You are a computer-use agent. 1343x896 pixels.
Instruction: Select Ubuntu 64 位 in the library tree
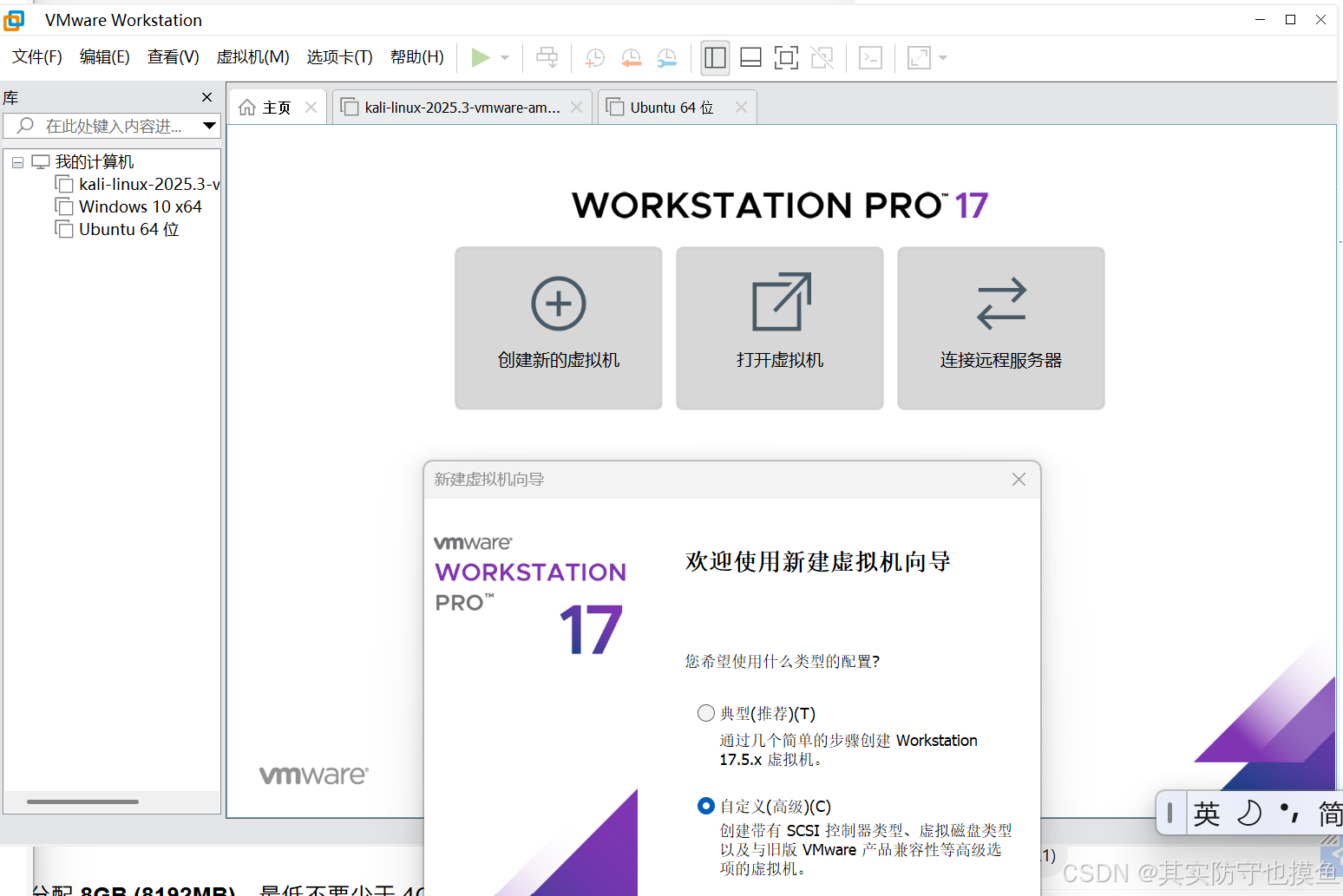coord(129,229)
